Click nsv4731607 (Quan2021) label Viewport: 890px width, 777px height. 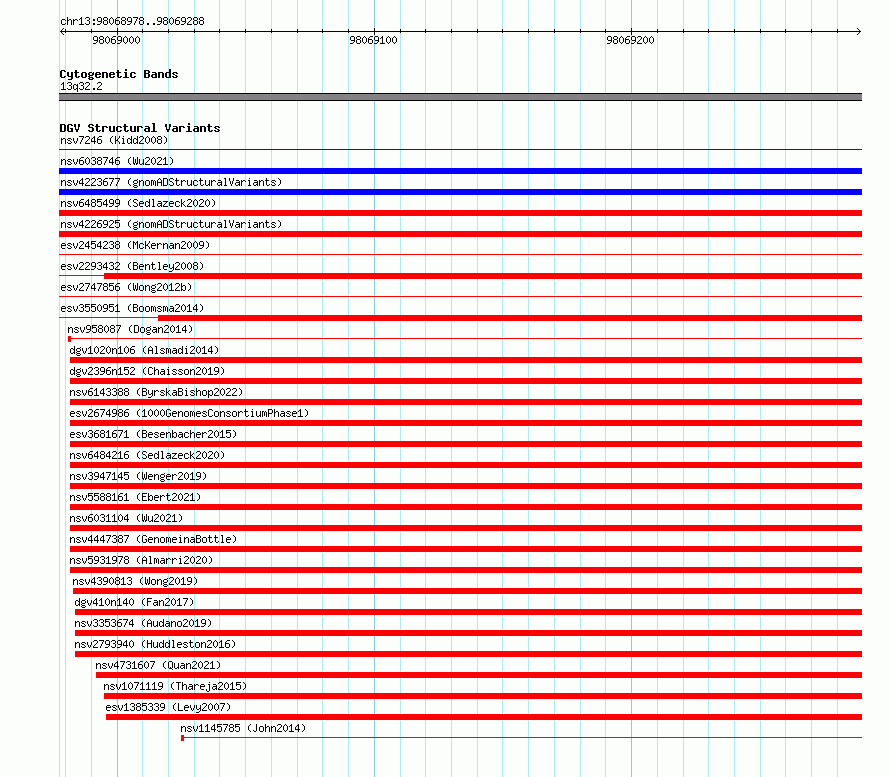(158, 665)
